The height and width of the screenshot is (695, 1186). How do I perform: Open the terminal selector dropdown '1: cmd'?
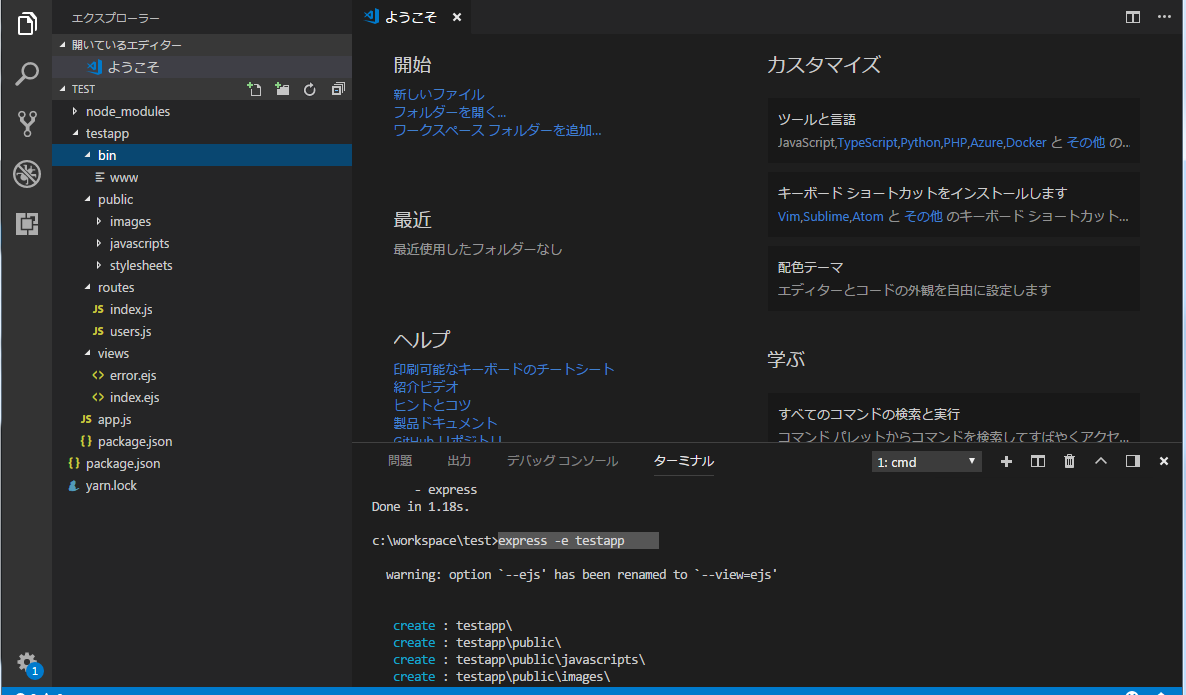click(926, 462)
